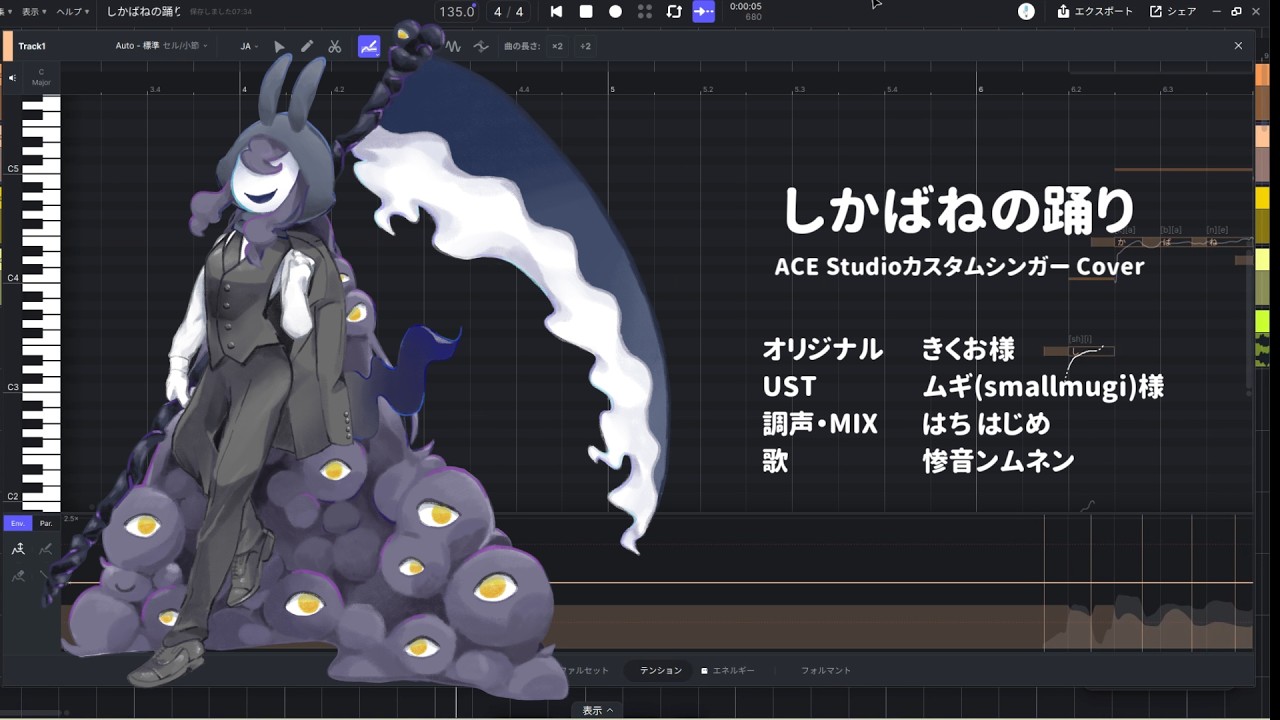Select the pitch curve edit tool
Screen dimensions: 1280x720
point(369,46)
